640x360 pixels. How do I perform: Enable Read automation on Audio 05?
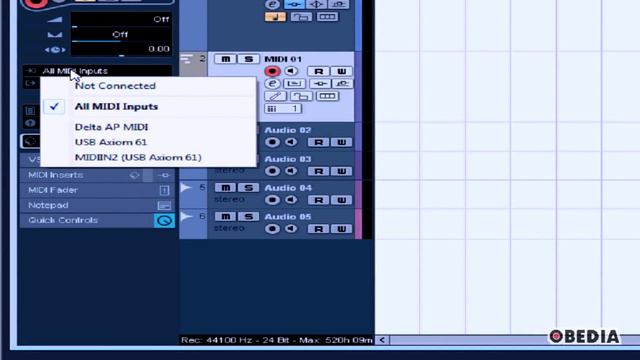click(318, 229)
